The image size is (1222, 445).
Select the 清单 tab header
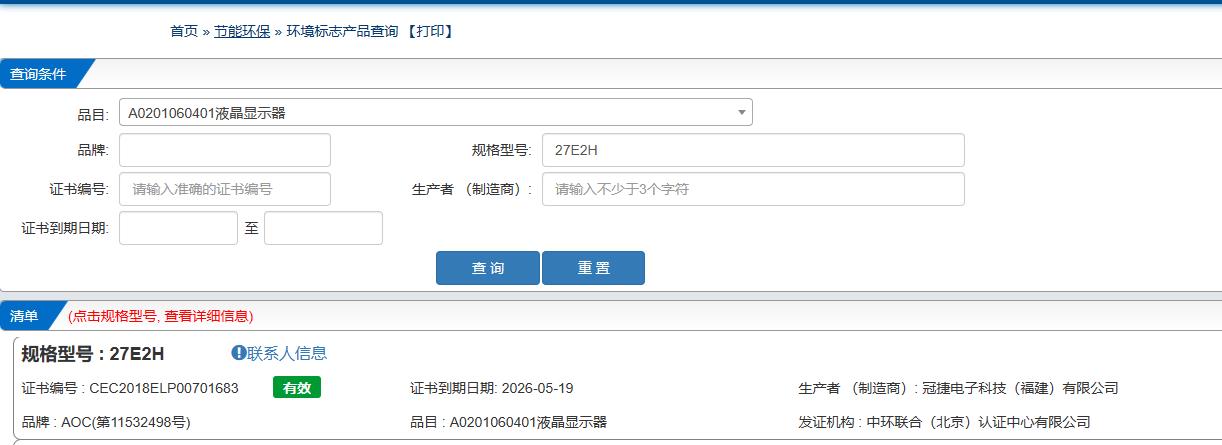coord(25,316)
